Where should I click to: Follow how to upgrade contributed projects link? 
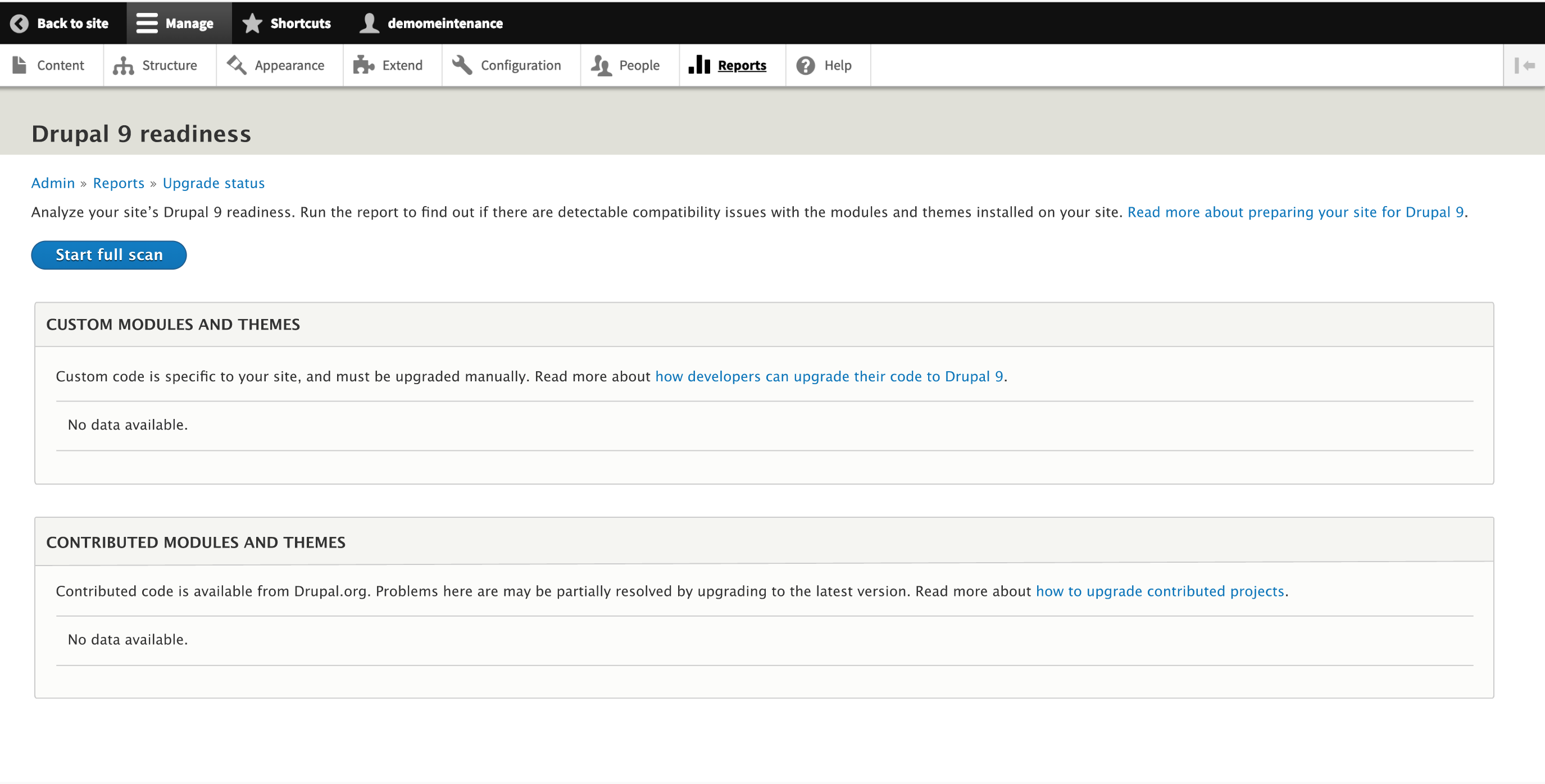1160,591
